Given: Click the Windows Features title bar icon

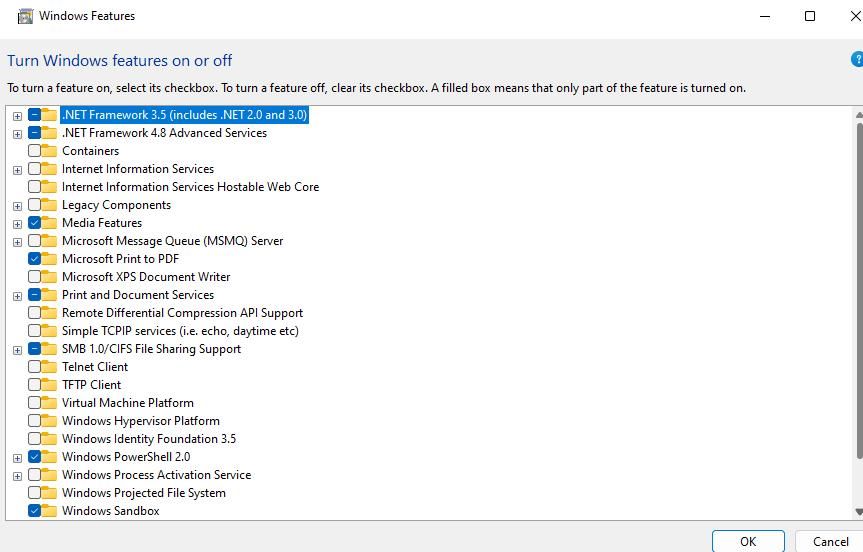Looking at the screenshot, I should (x=25, y=17).
